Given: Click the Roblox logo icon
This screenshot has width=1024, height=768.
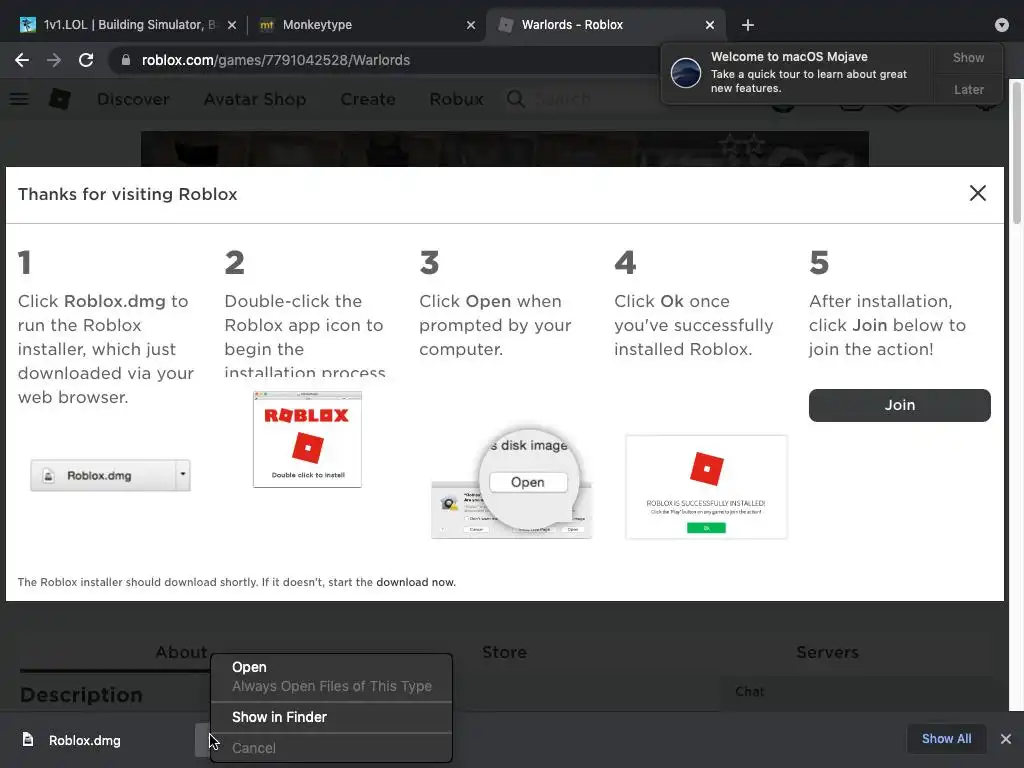Looking at the screenshot, I should click(x=59, y=99).
